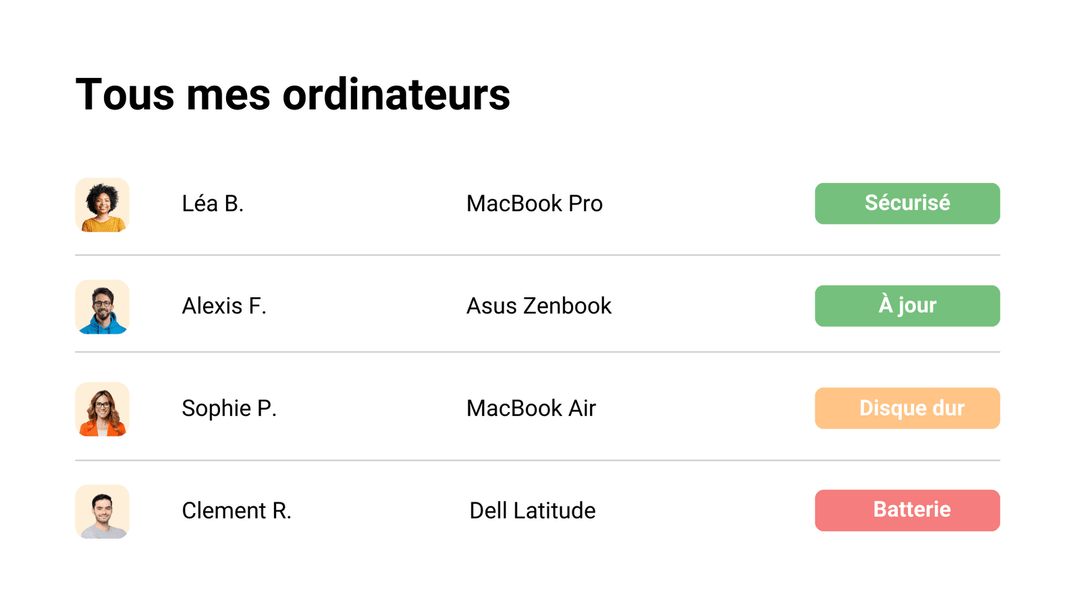
Task: Click the red Batterie alert badge
Action: click(907, 510)
